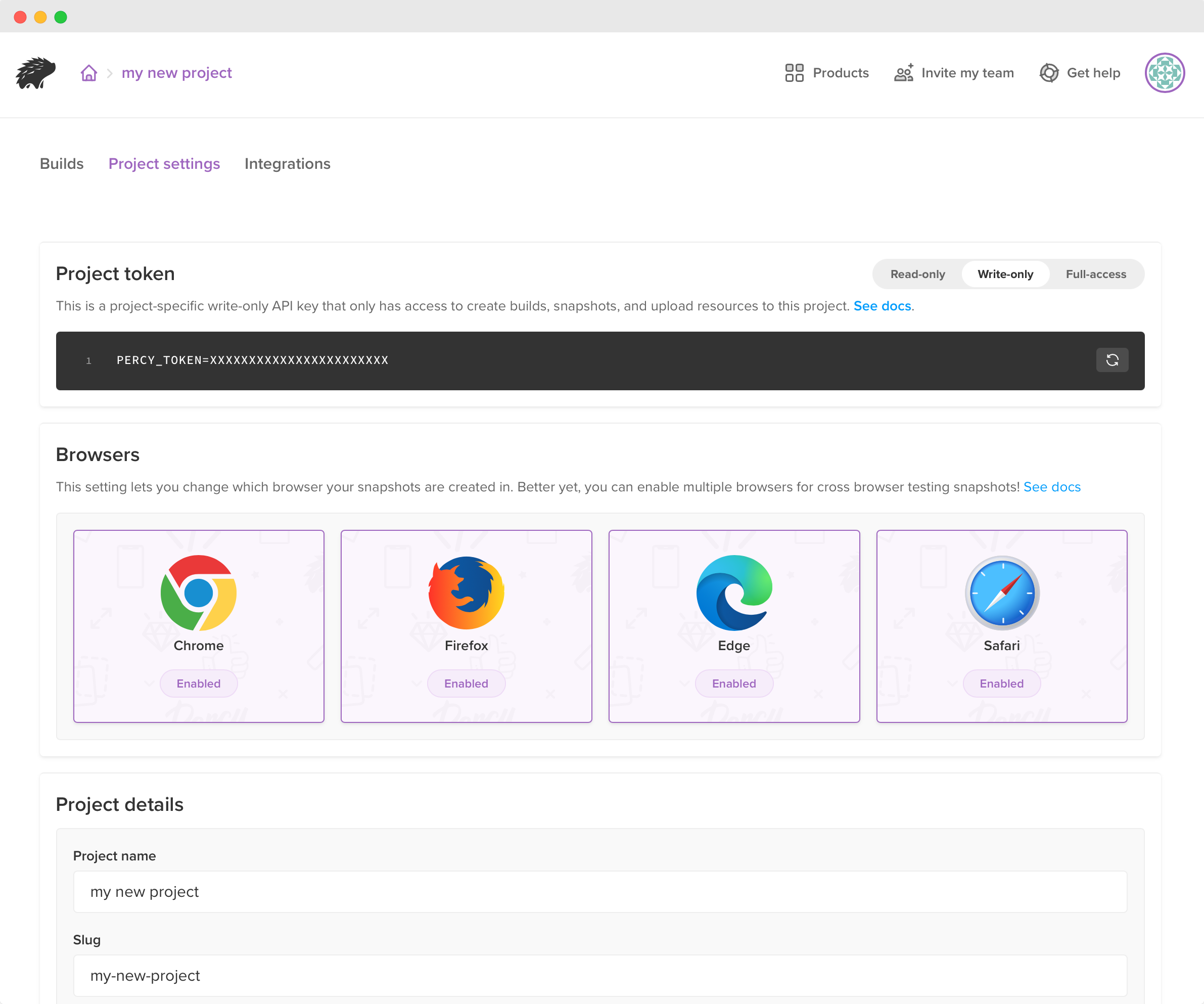Toggle Edge Enabled status
The width and height of the screenshot is (1204, 1004).
click(x=734, y=683)
